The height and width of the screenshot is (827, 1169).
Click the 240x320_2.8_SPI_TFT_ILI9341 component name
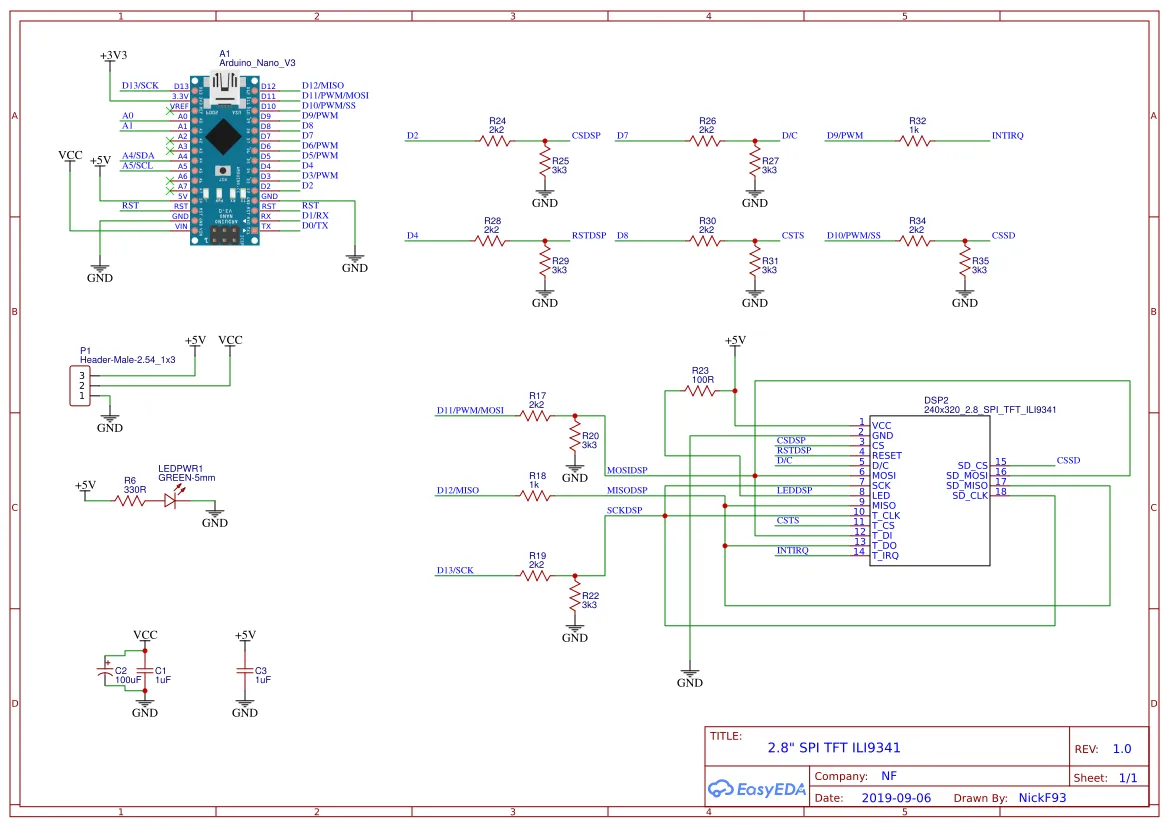990,409
